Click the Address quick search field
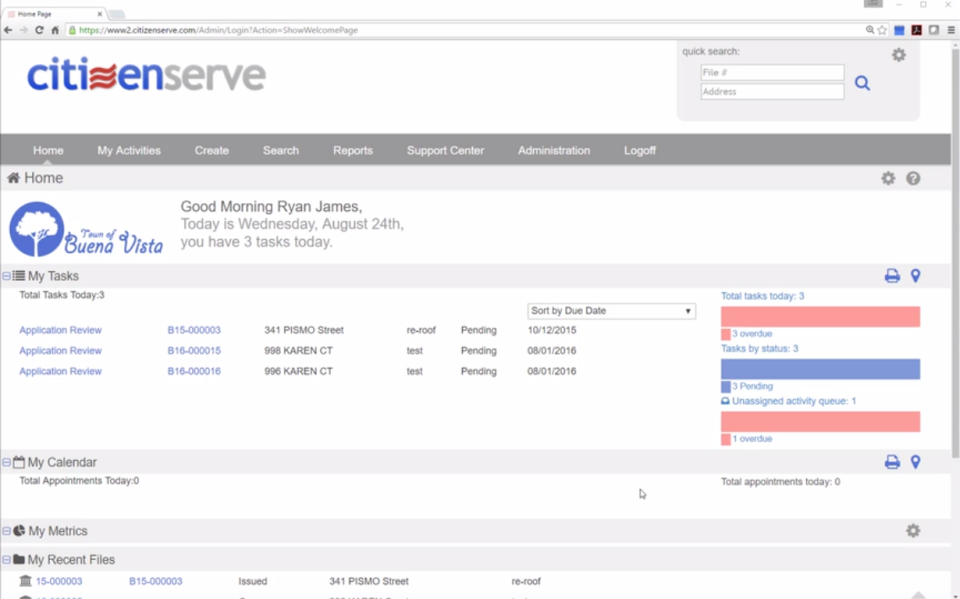 tap(772, 91)
